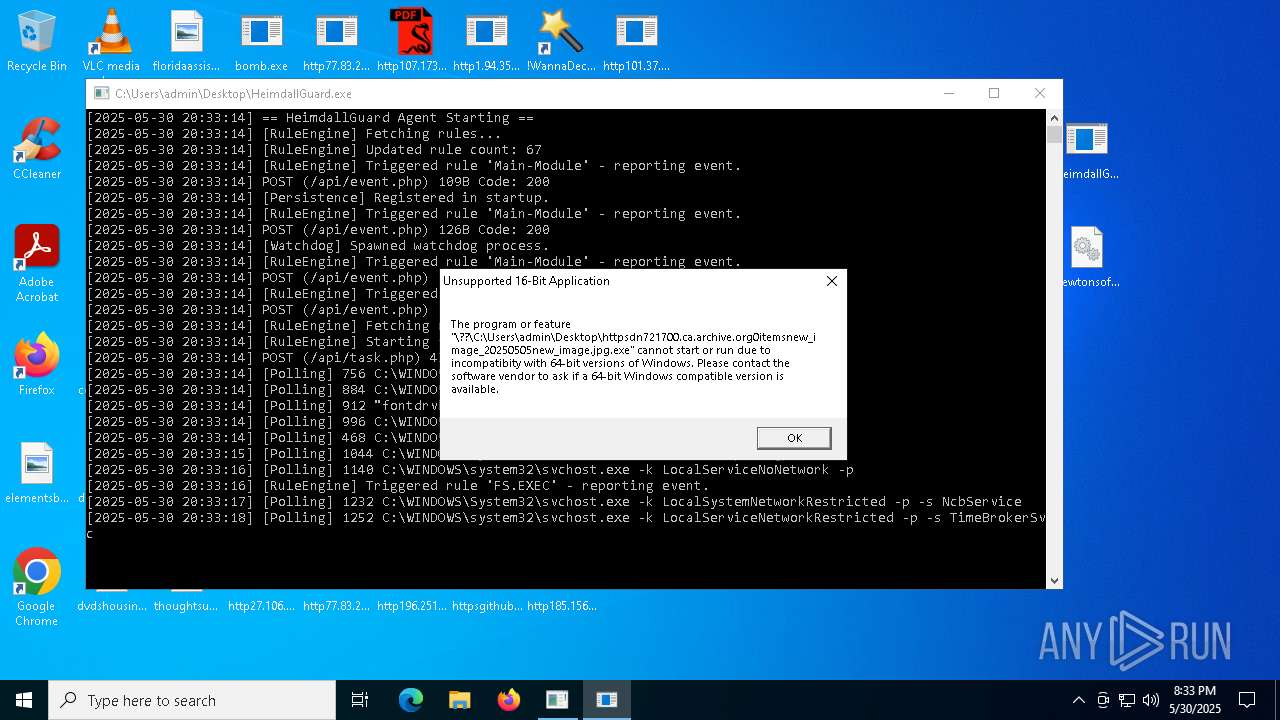Open the Windows Start menu
Image resolution: width=1280 pixels, height=720 pixels.
(x=24, y=700)
